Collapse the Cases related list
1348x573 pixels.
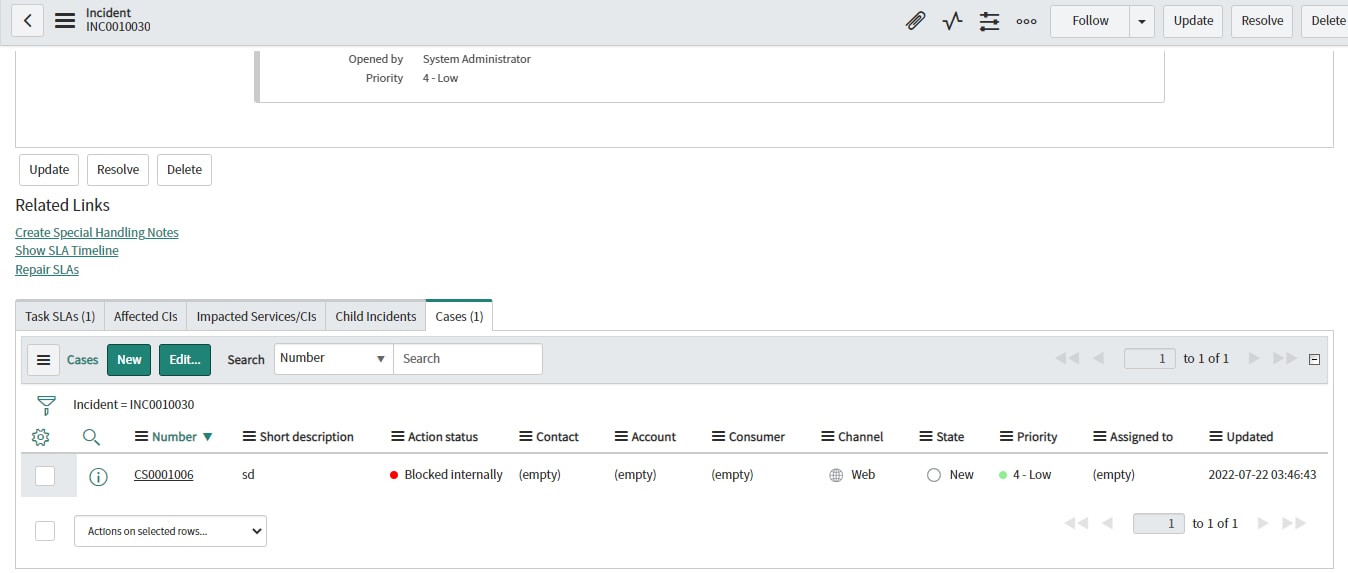point(1315,359)
